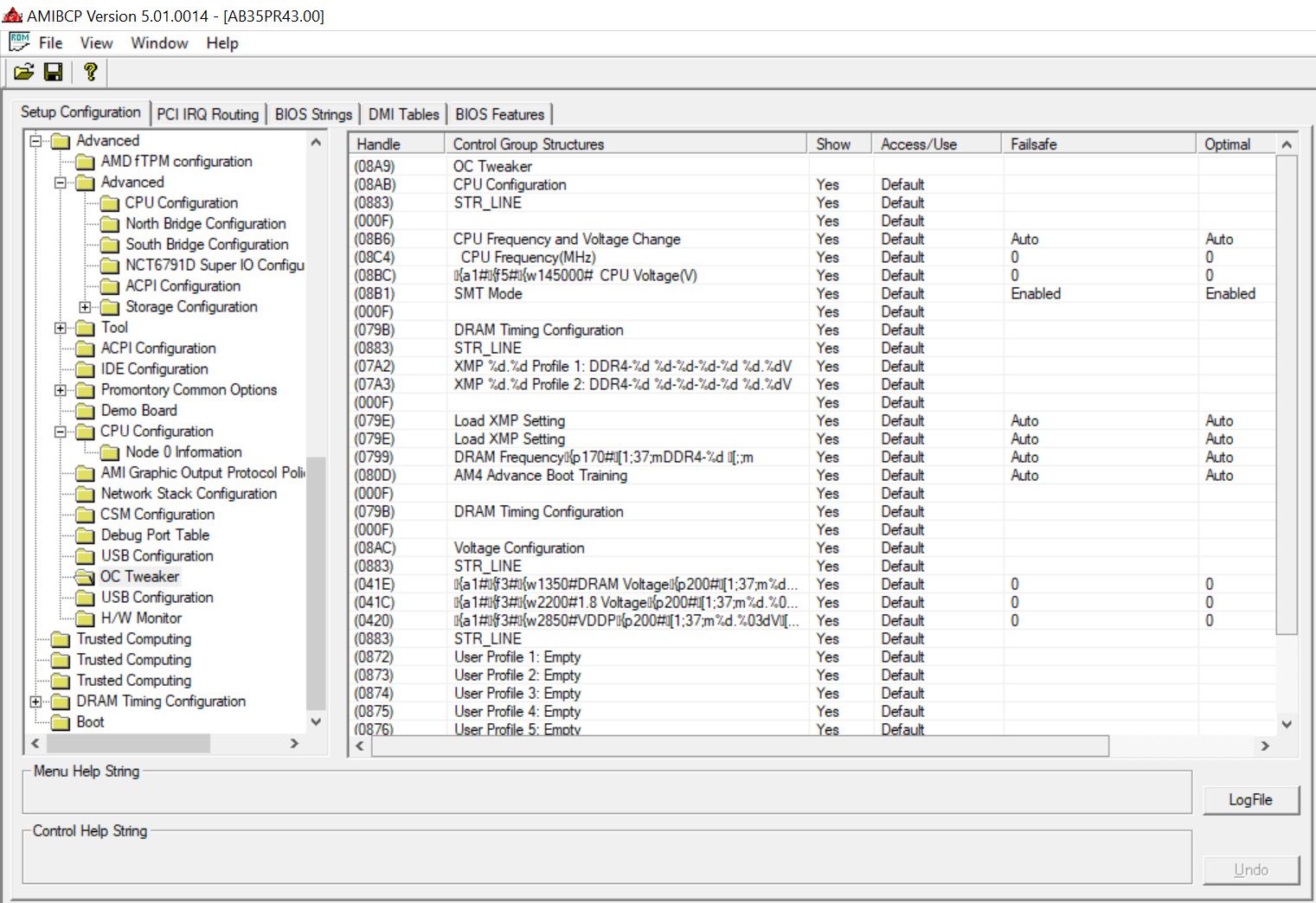The width and height of the screenshot is (1316, 903).
Task: Click the Optimal column header
Action: coord(1236,144)
